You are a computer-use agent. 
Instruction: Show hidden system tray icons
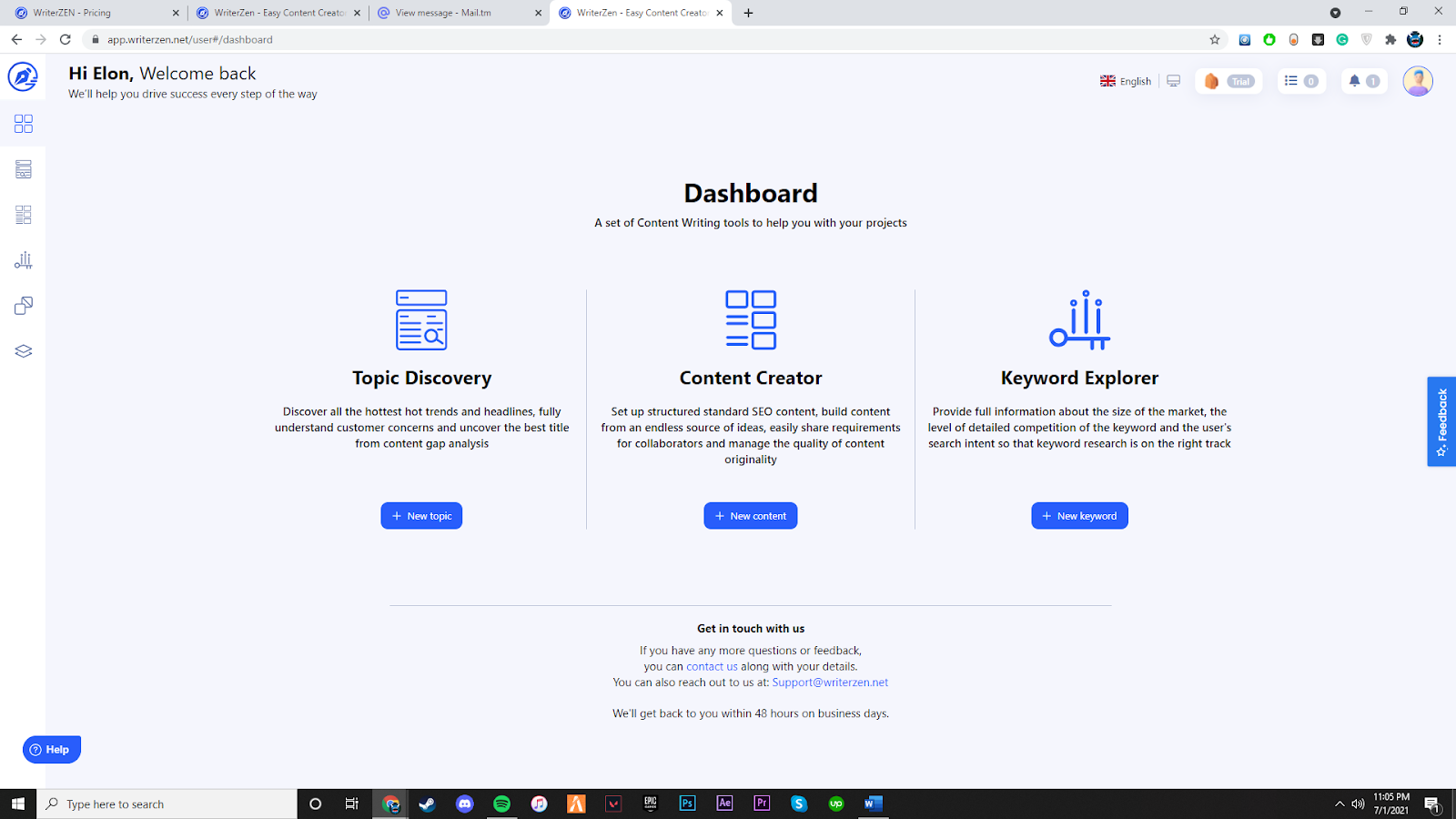point(1340,804)
